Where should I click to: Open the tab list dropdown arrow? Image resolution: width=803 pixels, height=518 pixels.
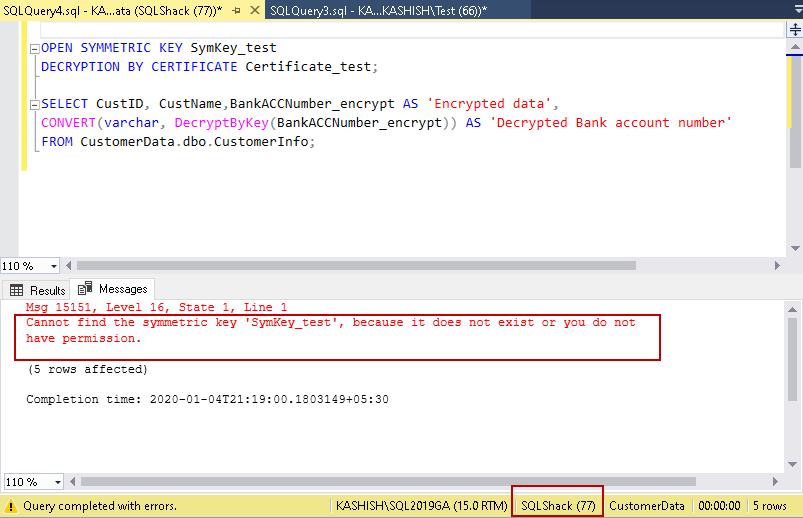pyautogui.click(x=797, y=10)
